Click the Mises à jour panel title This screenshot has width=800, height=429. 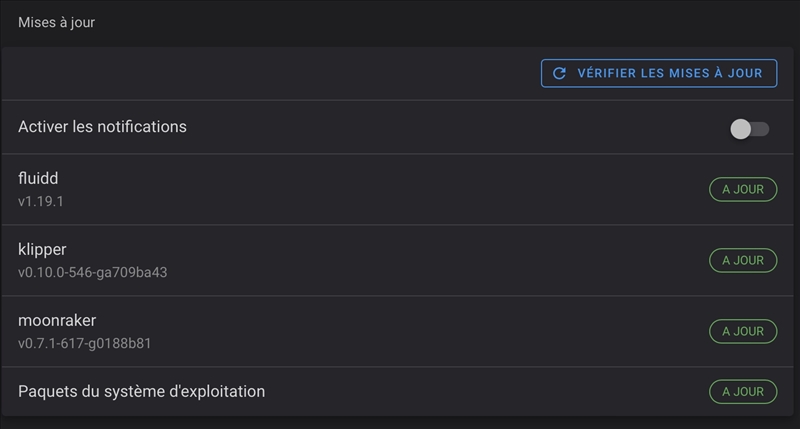click(x=56, y=22)
